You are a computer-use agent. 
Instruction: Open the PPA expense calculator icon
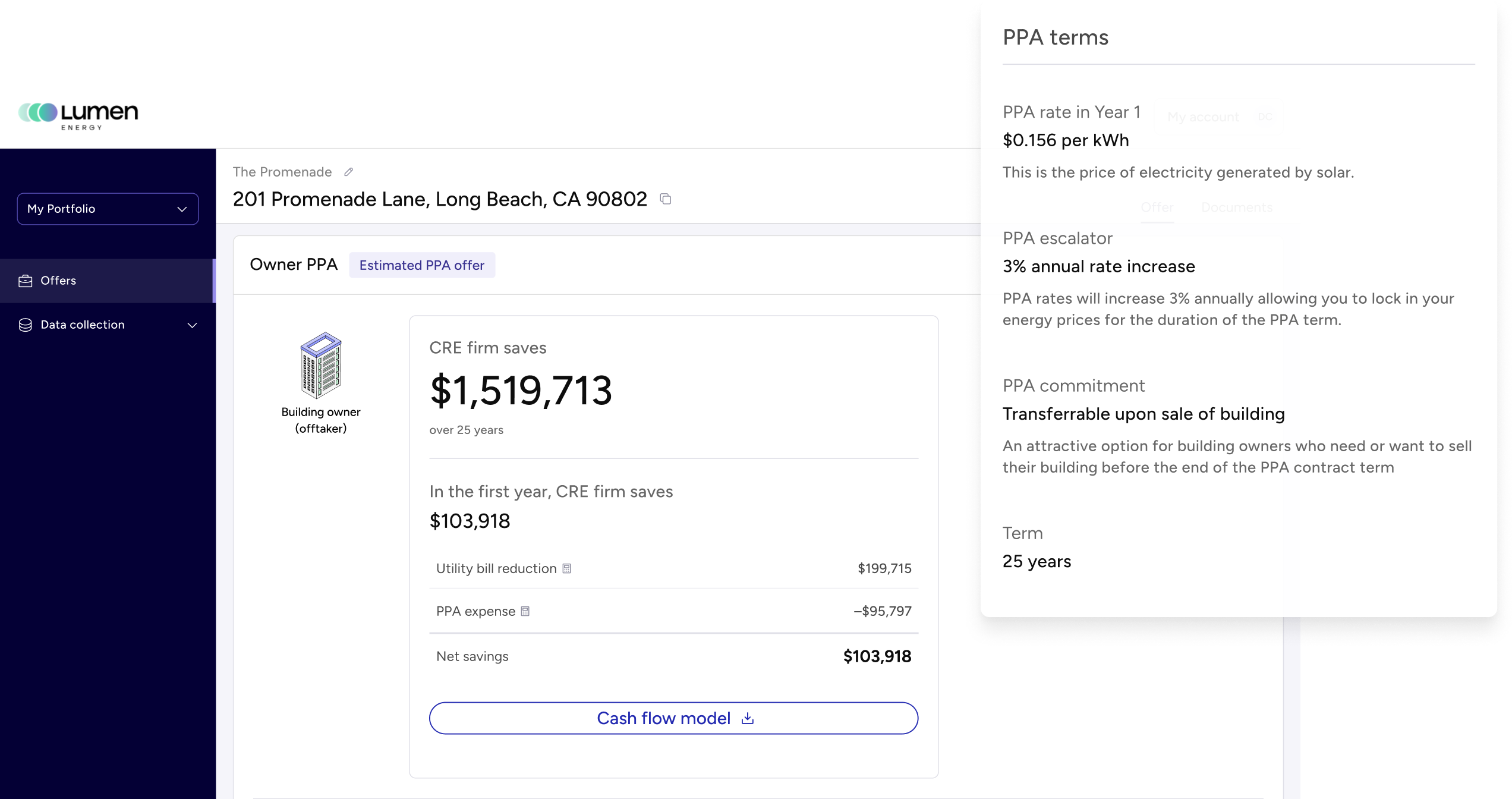(x=525, y=611)
